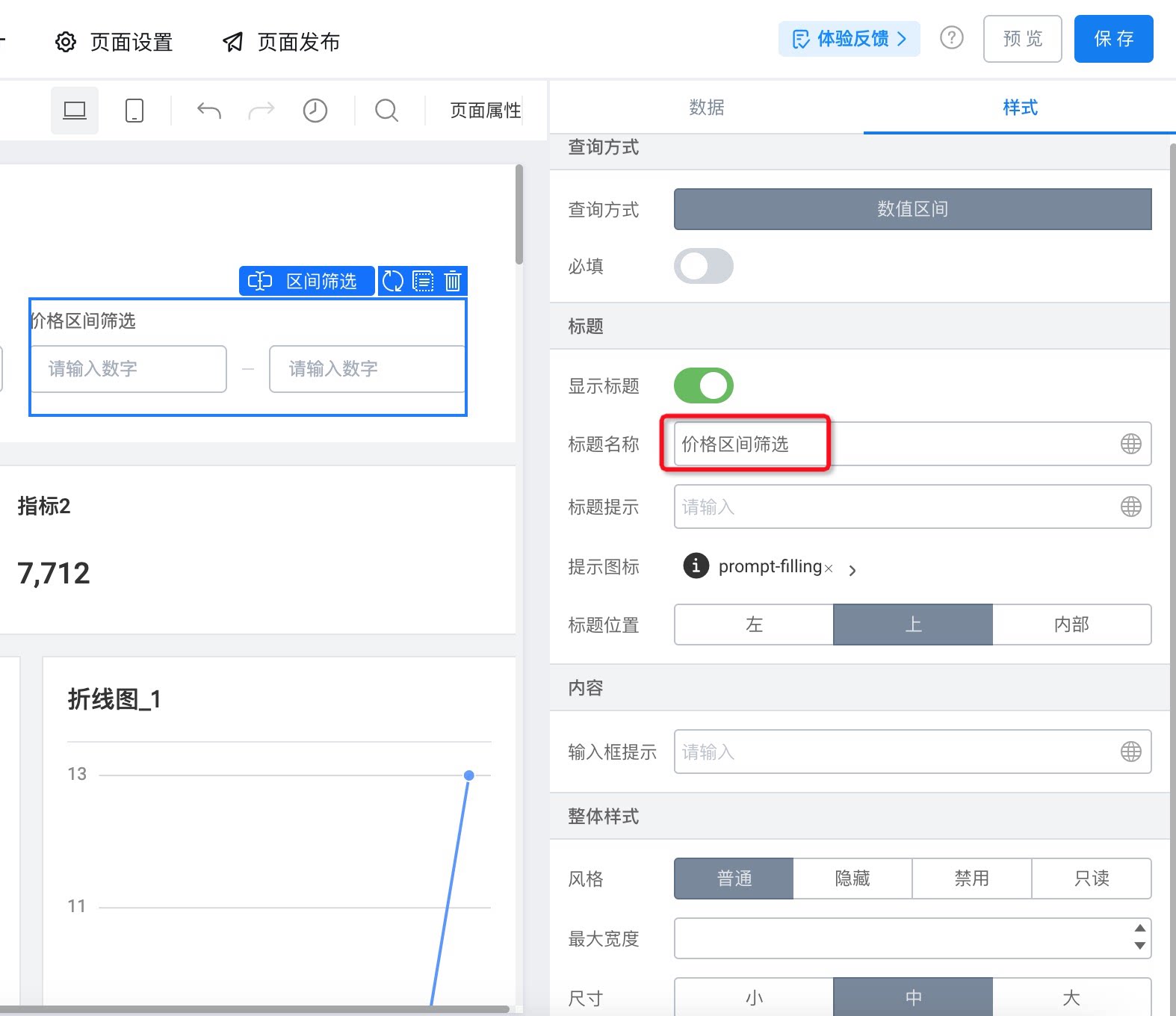This screenshot has height=1016, width=1176.
Task: Toggle the 必填 switch on
Action: point(704,266)
